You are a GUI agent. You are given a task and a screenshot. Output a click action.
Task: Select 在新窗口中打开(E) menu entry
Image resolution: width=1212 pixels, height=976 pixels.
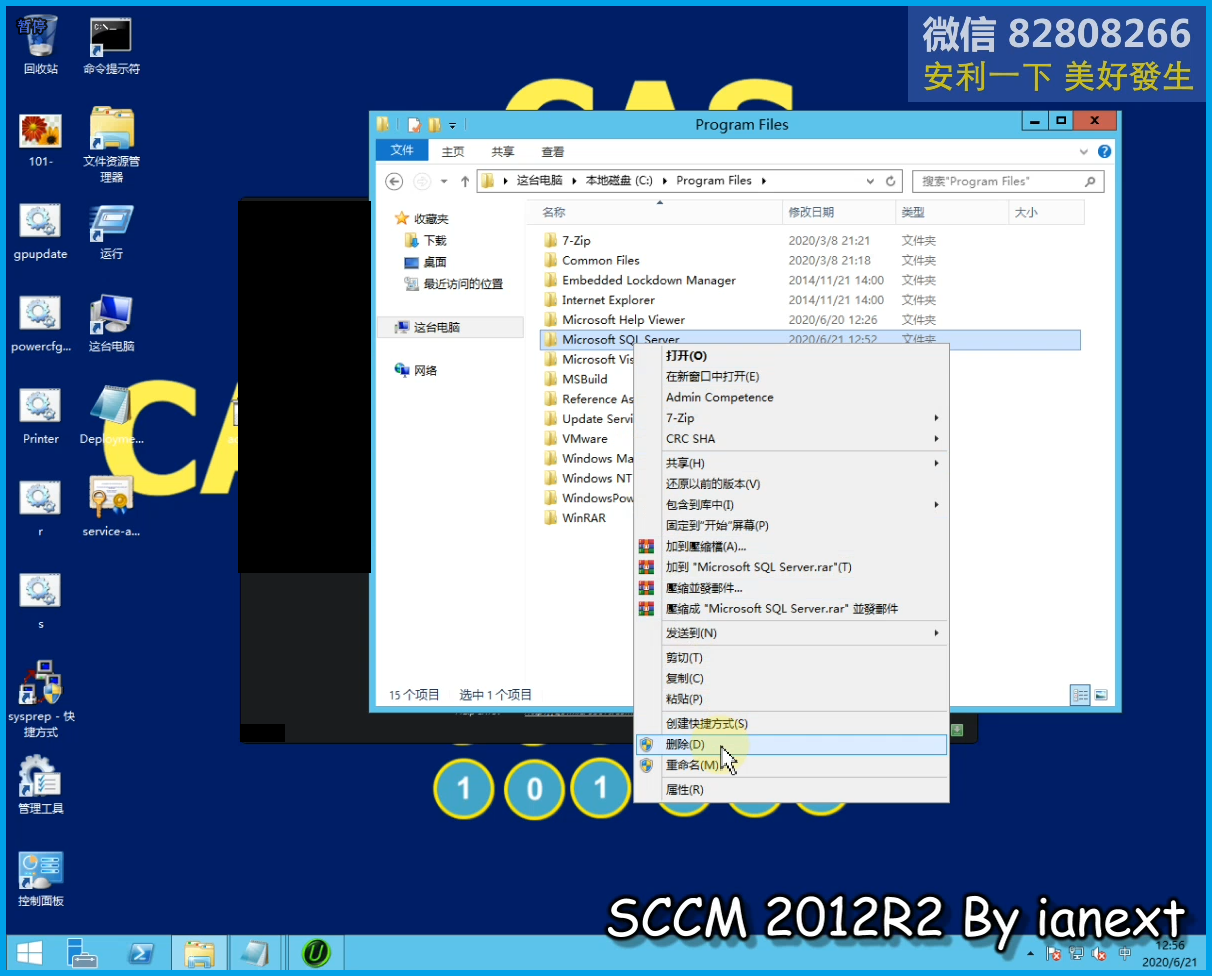coord(791,377)
